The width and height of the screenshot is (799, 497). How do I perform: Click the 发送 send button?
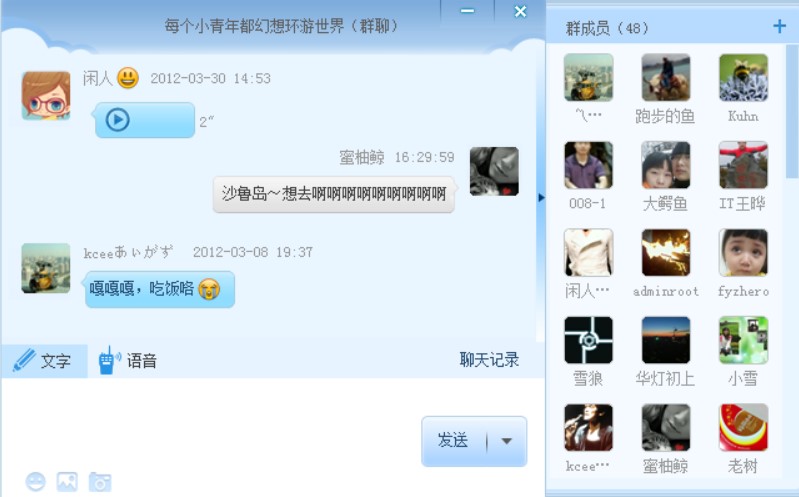click(453, 441)
